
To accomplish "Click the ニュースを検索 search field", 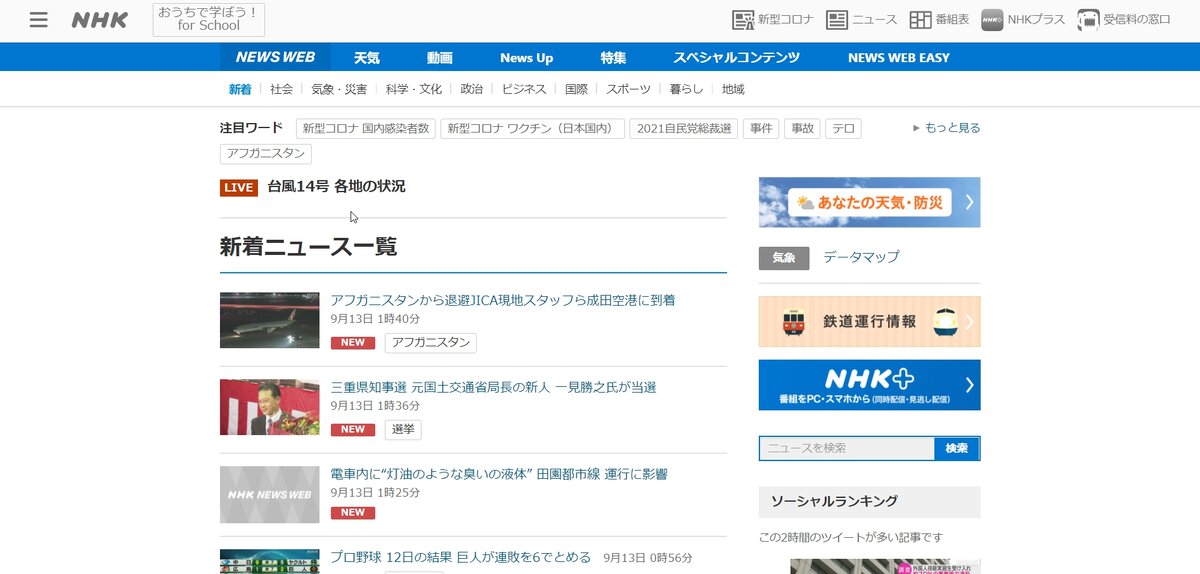I will click(847, 448).
